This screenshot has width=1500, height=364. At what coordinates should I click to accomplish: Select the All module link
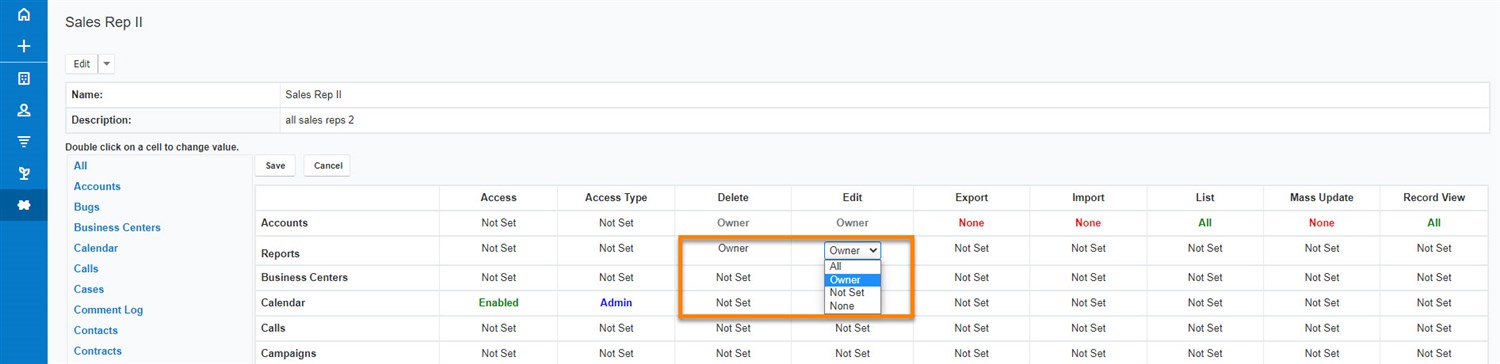(x=81, y=166)
